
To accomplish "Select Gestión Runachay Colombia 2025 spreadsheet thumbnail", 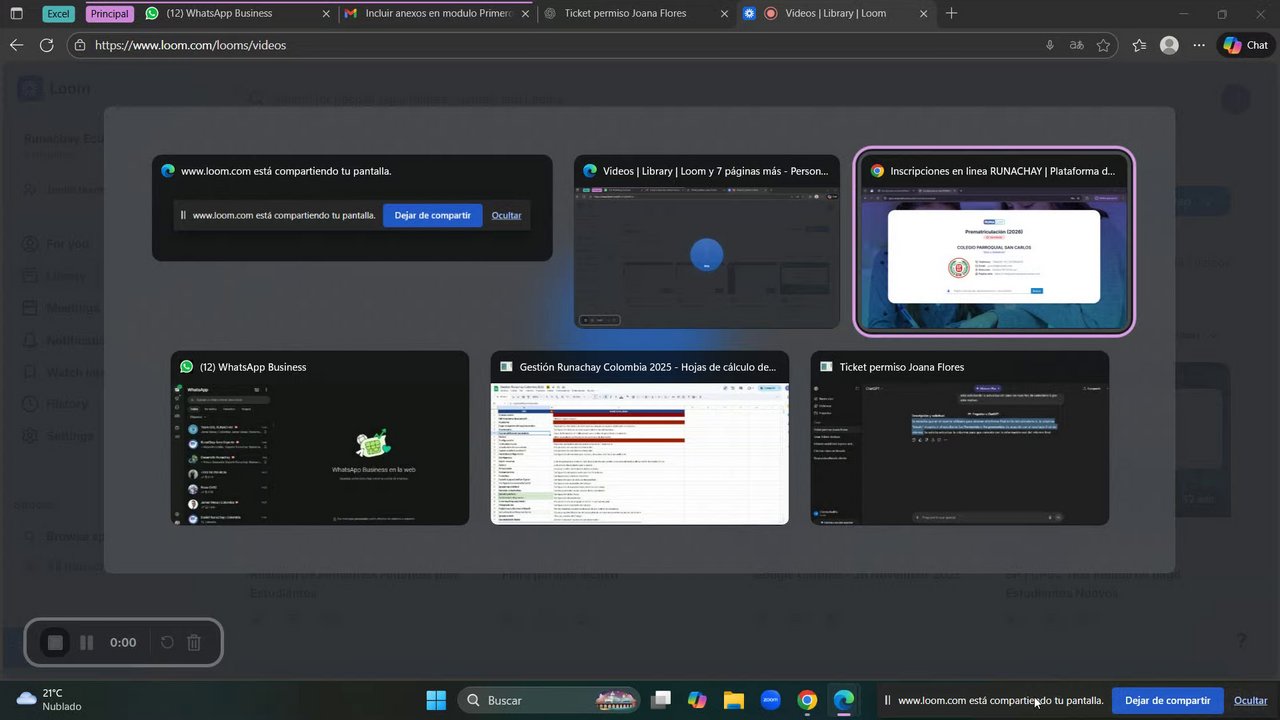I will (x=640, y=438).
